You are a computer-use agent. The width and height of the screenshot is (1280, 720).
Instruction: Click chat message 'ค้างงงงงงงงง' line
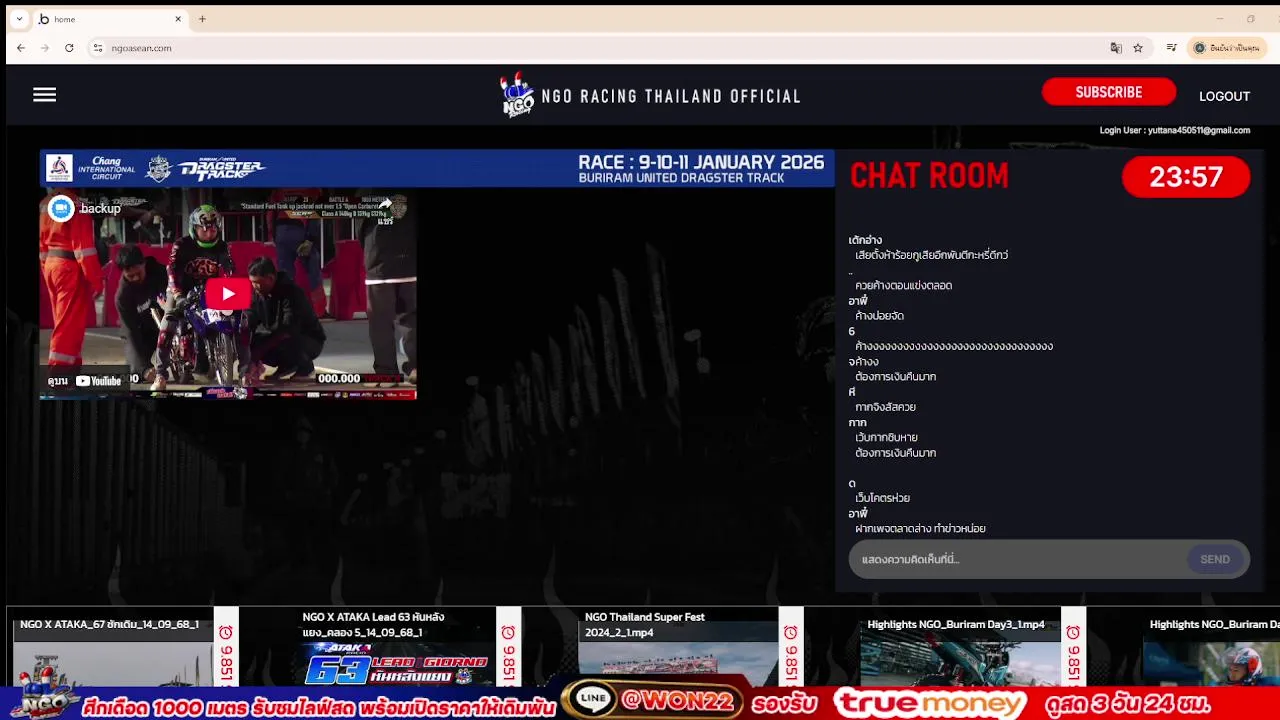(954, 346)
